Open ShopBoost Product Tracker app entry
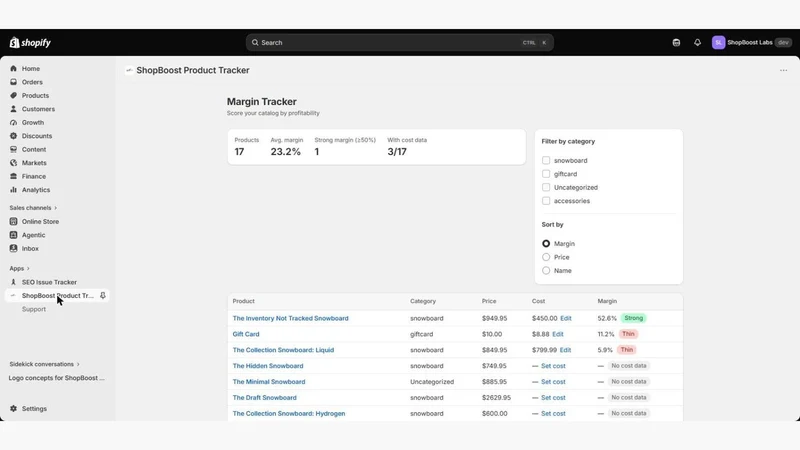 click(57, 295)
